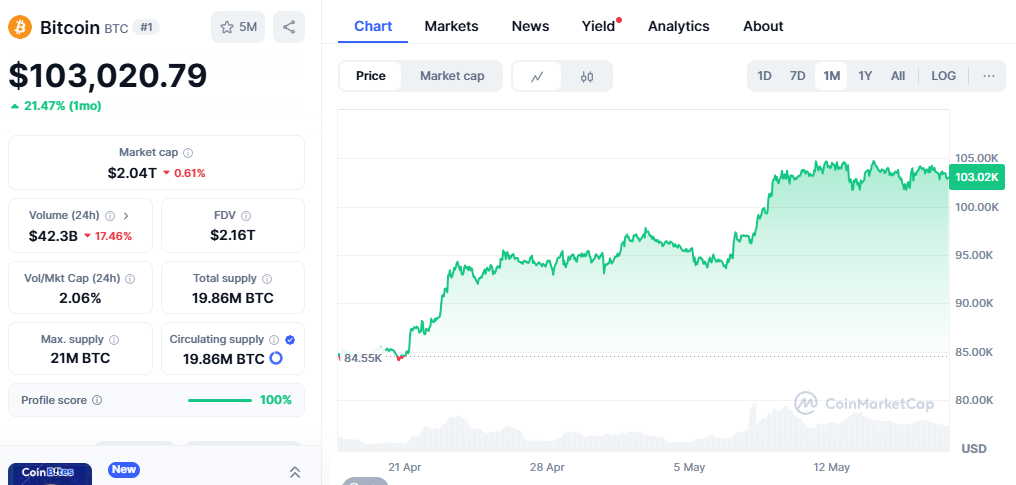Expand the CoinBites panel chevron
The height and width of the screenshot is (485, 1016).
point(295,472)
